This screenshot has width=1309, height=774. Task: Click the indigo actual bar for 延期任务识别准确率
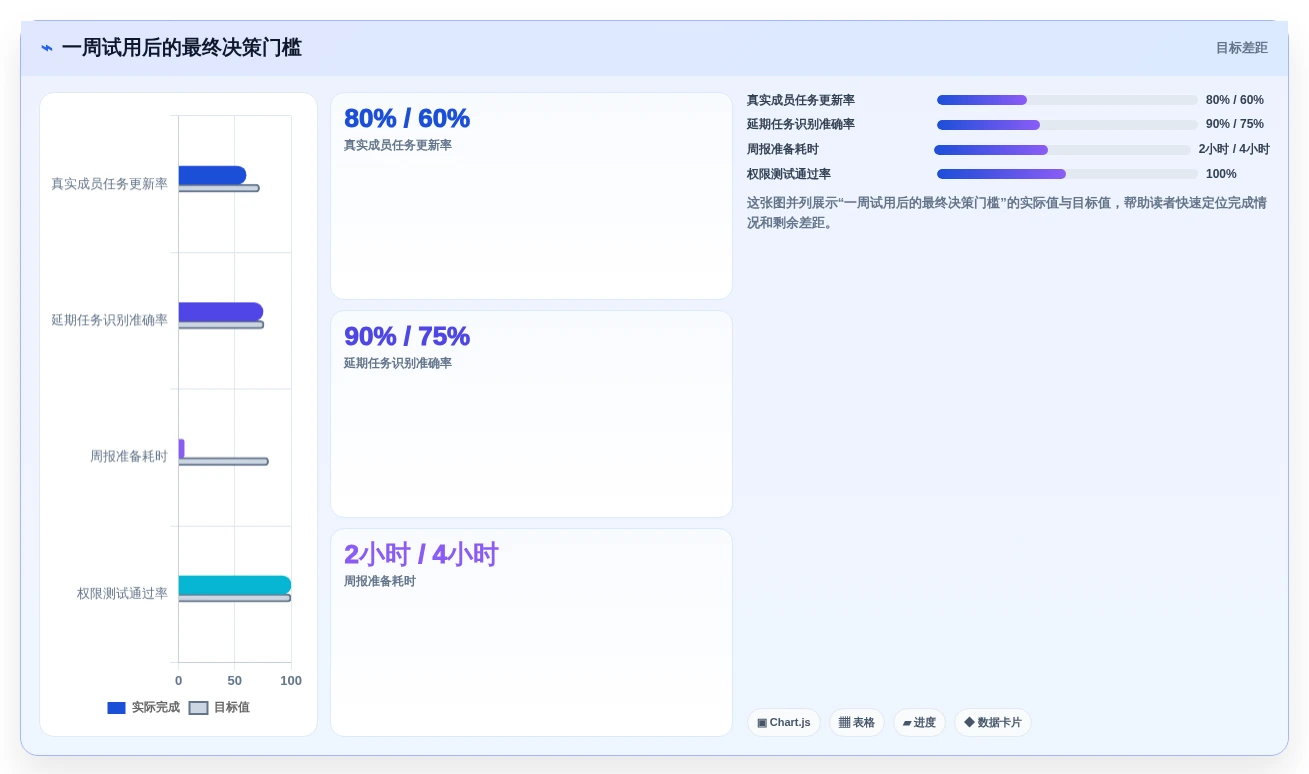(221, 312)
